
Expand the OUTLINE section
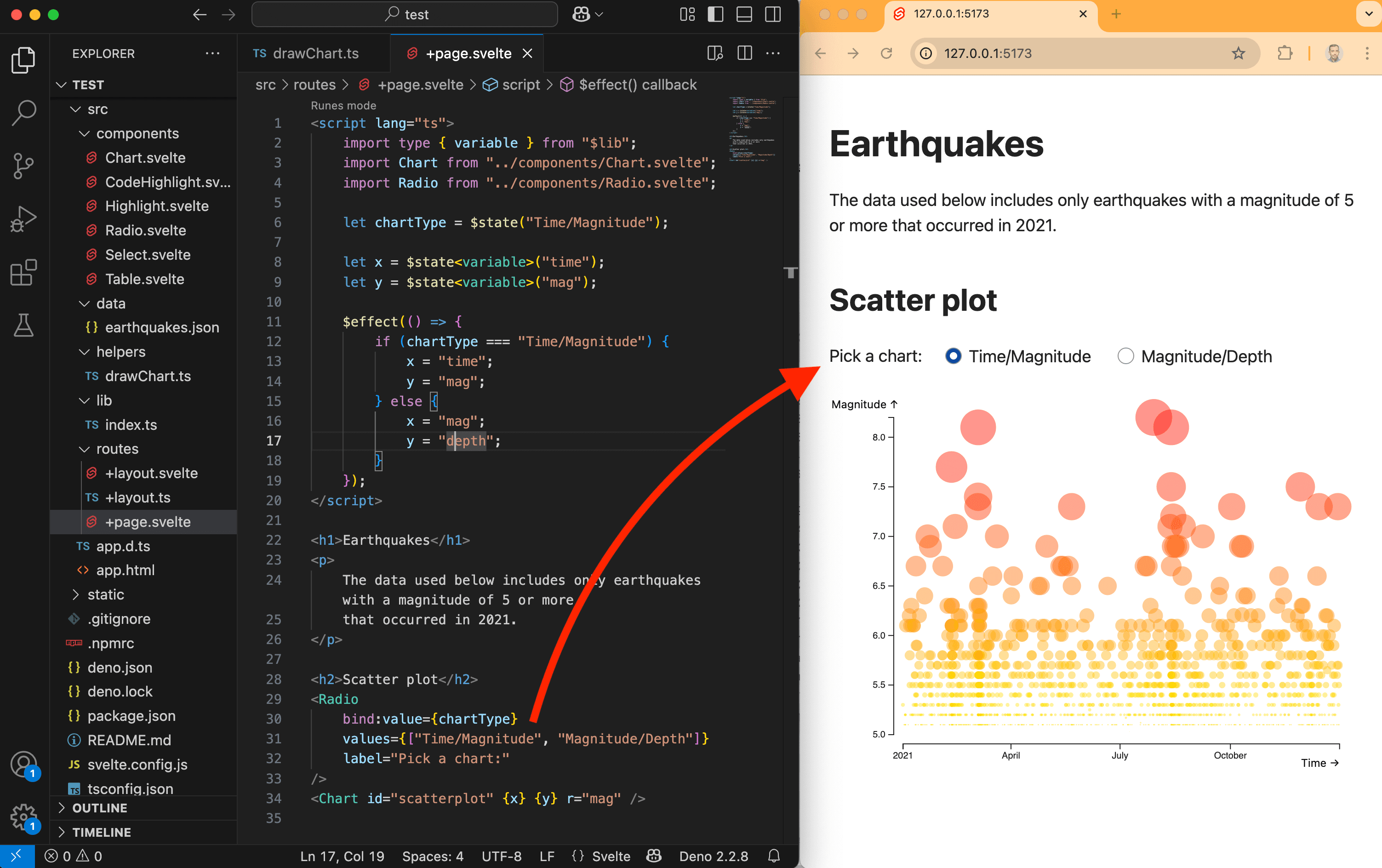[99, 808]
